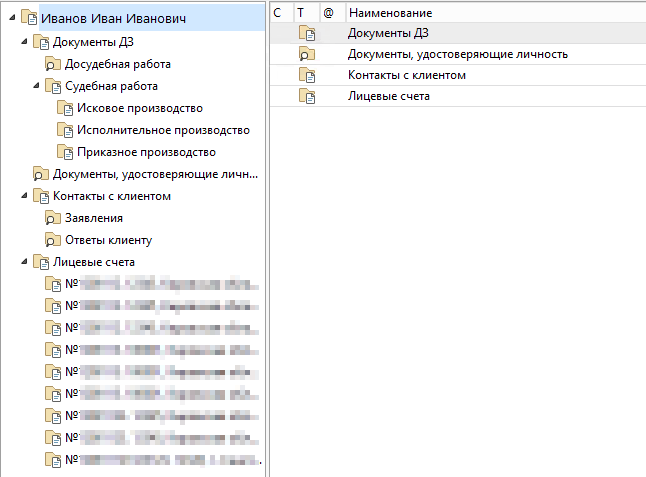Image resolution: width=646 pixels, height=477 pixels.
Task: Collapse the Лицевые счета tree branch
Action: pyautogui.click(x=23, y=262)
